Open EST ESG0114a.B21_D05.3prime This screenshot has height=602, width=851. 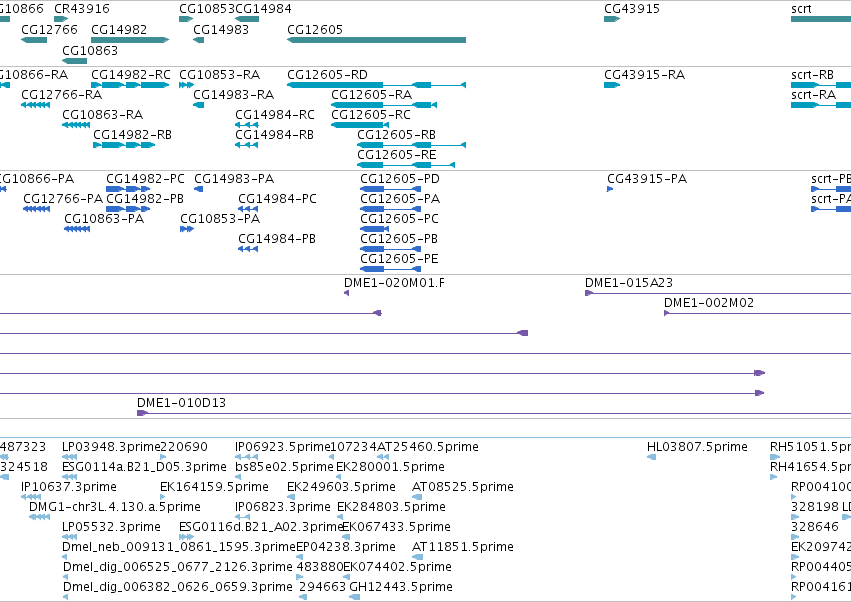(x=144, y=467)
